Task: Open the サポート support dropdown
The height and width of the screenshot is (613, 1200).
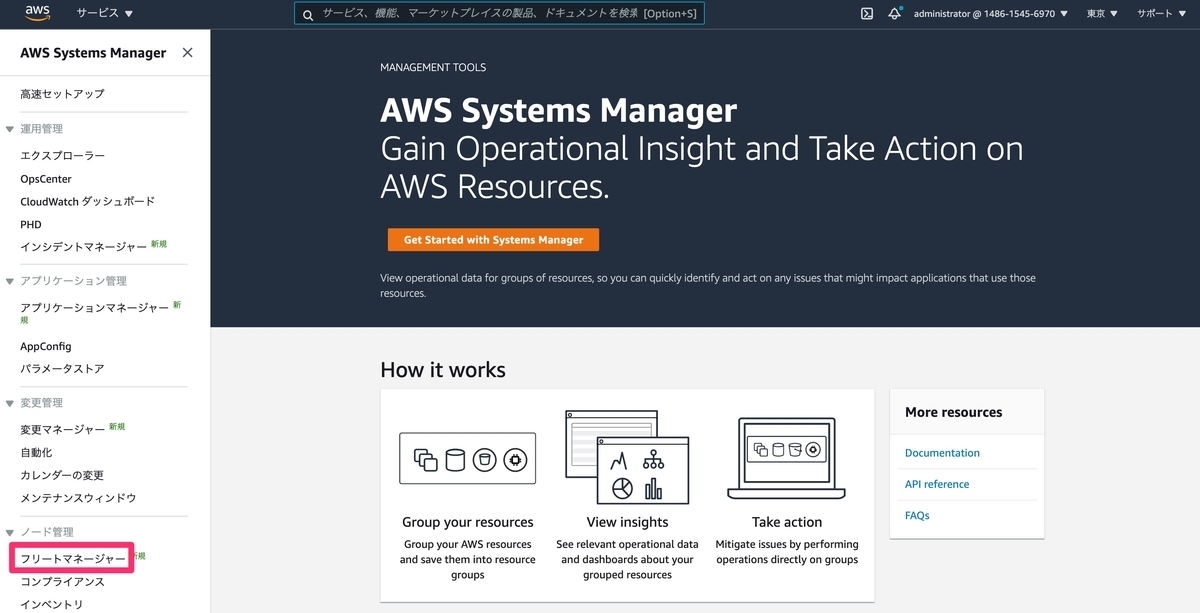Action: click(x=1161, y=14)
